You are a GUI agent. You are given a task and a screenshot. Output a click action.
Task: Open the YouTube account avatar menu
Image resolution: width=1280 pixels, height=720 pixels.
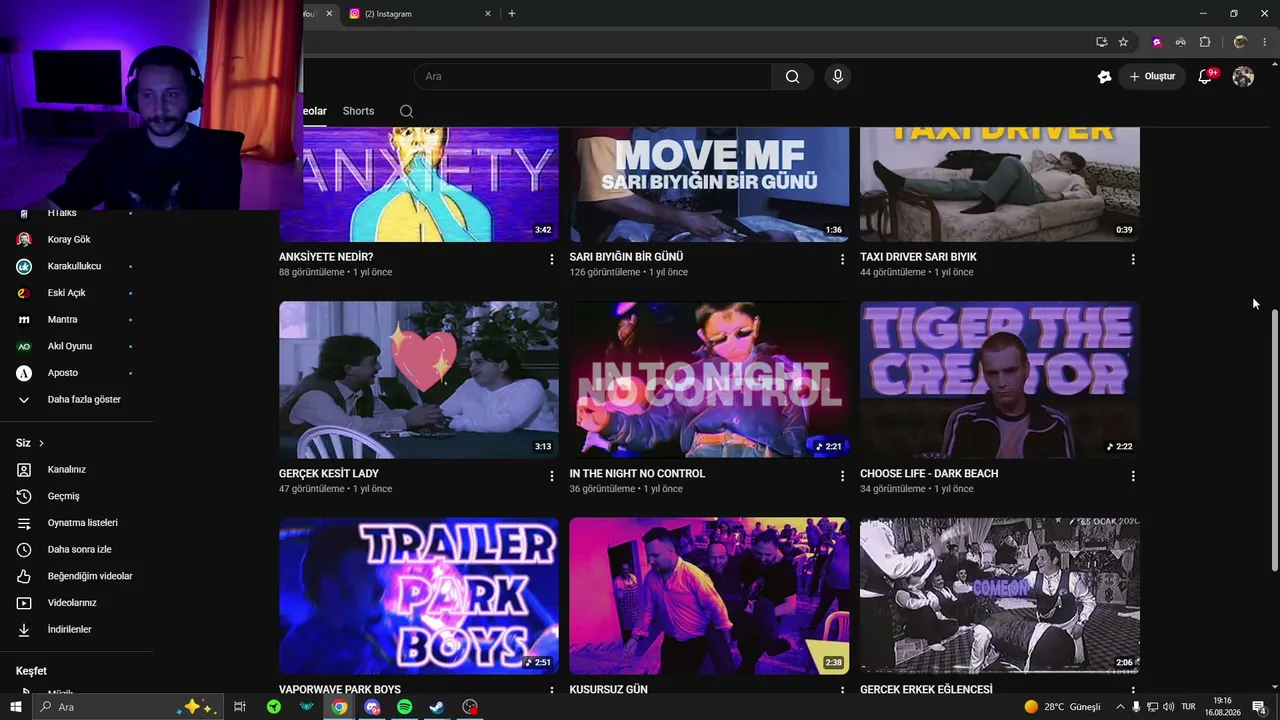pyautogui.click(x=1243, y=76)
